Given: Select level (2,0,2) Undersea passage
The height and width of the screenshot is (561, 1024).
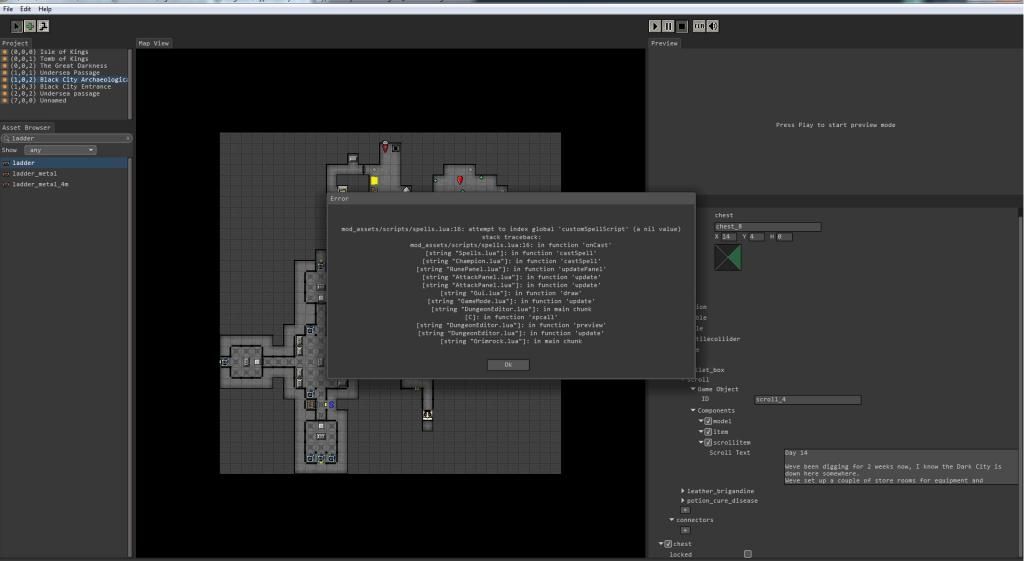Looking at the screenshot, I should click(64, 93).
